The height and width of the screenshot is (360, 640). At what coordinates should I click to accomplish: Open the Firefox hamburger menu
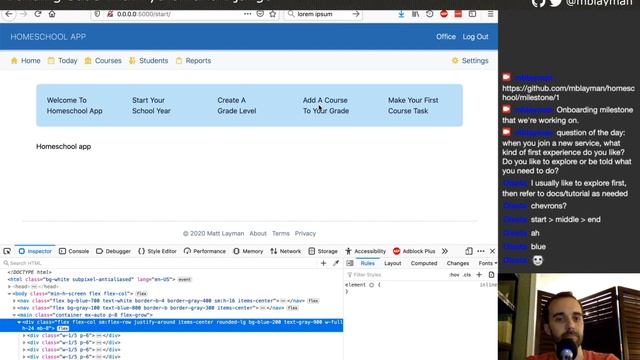491,14
